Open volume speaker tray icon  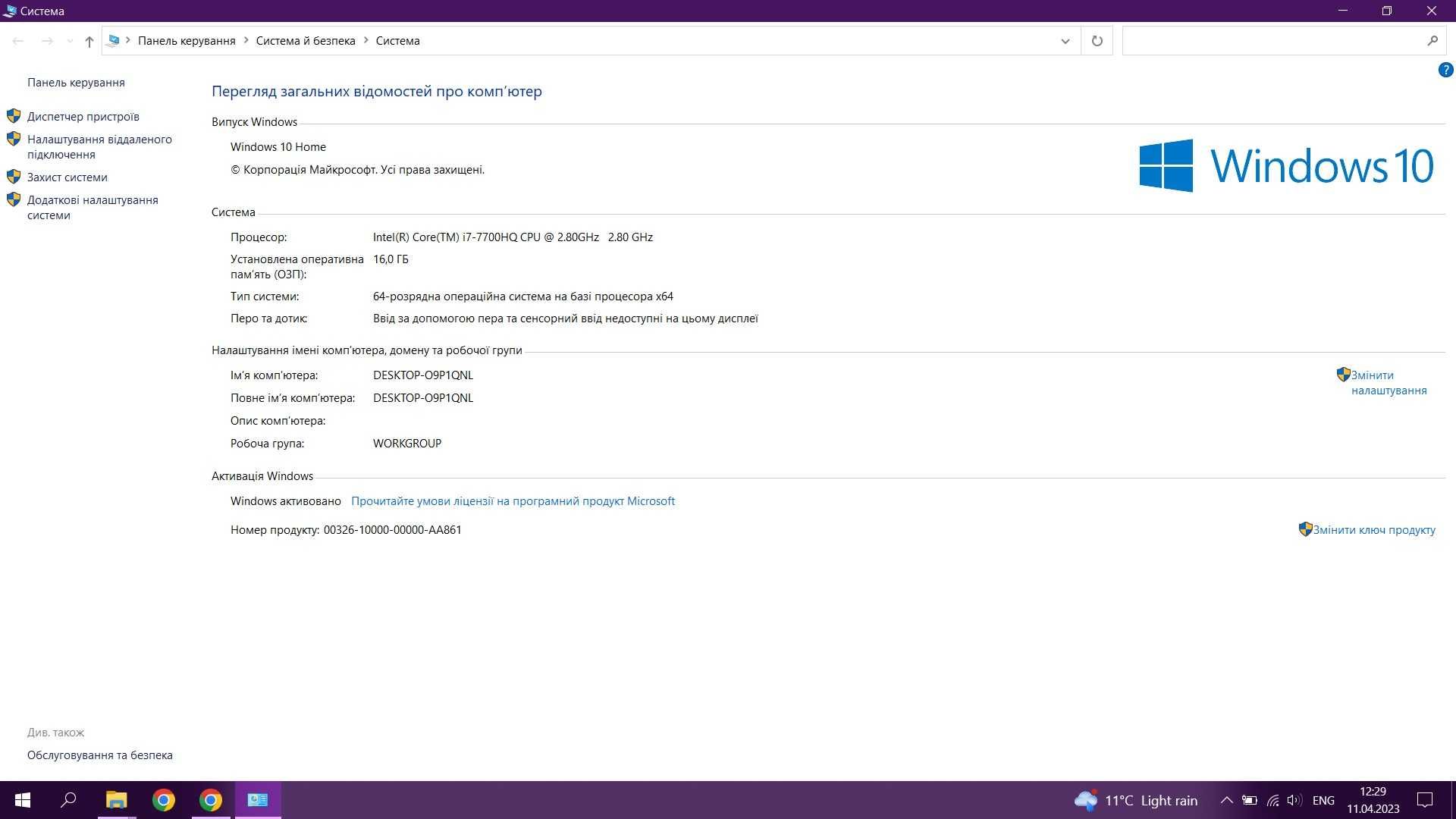pyautogui.click(x=1294, y=800)
